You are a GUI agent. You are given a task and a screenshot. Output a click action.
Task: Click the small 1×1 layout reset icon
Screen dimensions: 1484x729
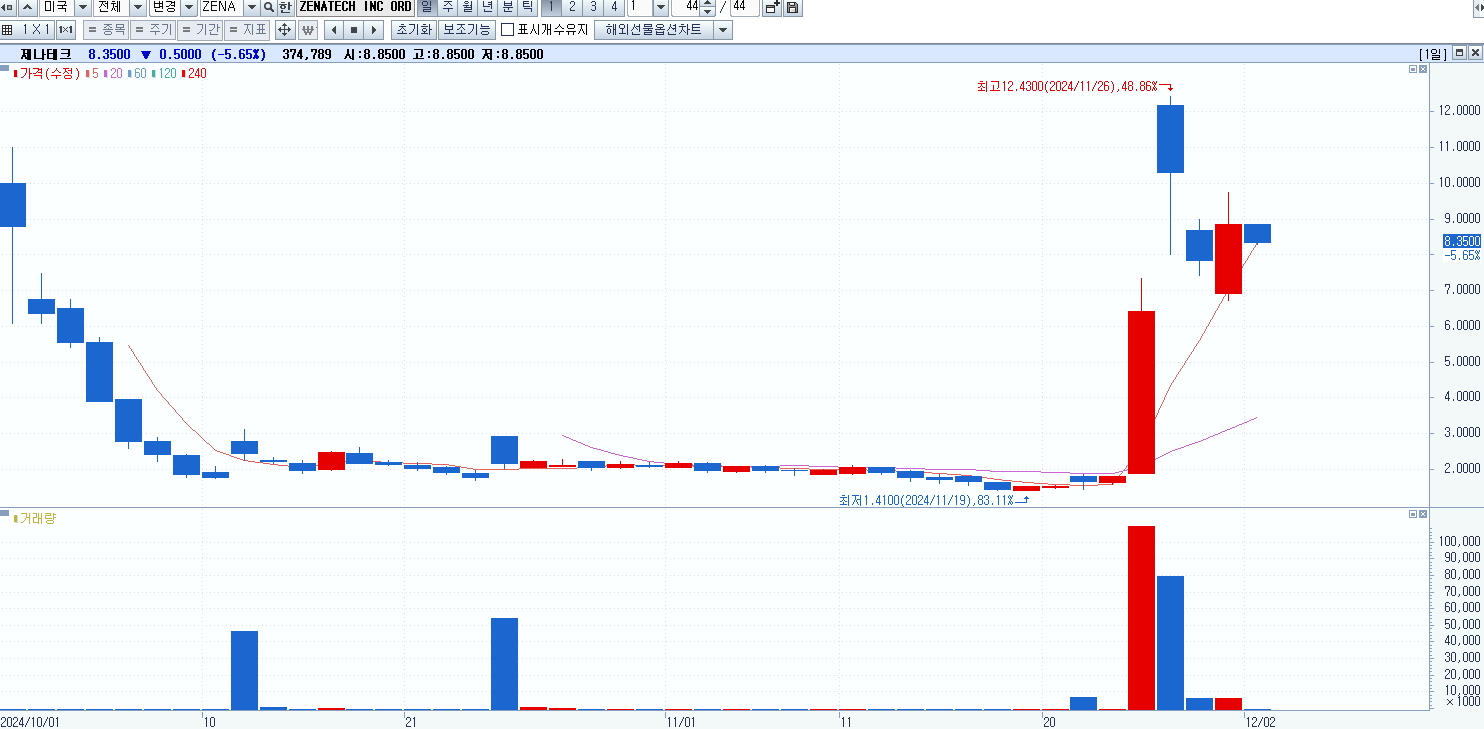click(x=66, y=30)
